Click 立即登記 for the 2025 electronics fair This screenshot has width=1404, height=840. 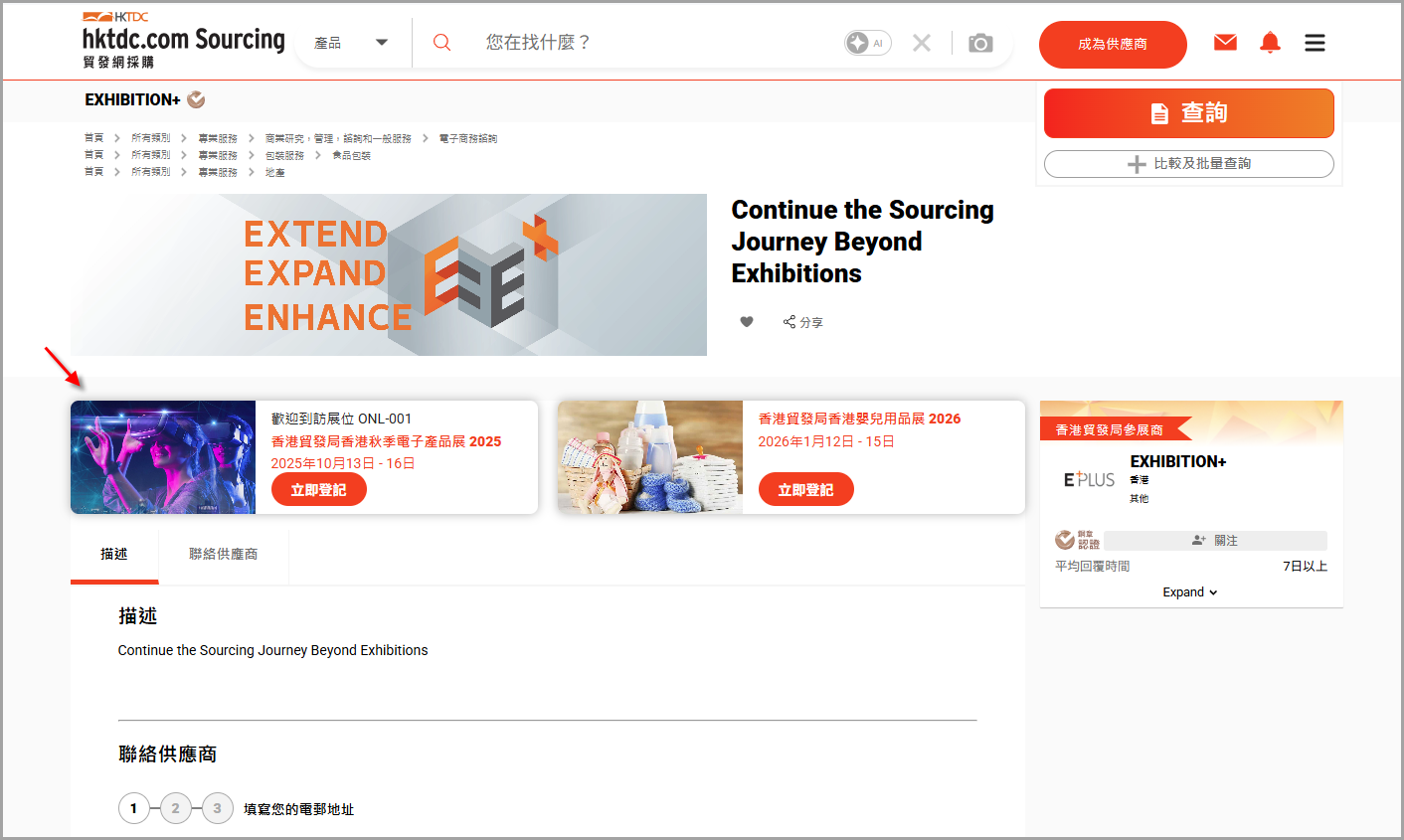click(319, 489)
